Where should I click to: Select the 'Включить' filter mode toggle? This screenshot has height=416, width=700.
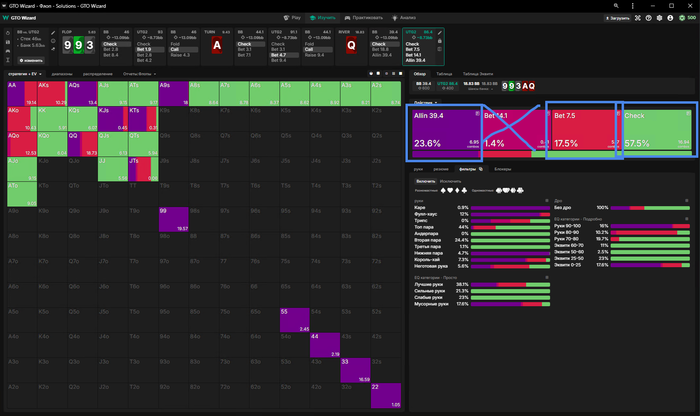pyautogui.click(x=425, y=181)
